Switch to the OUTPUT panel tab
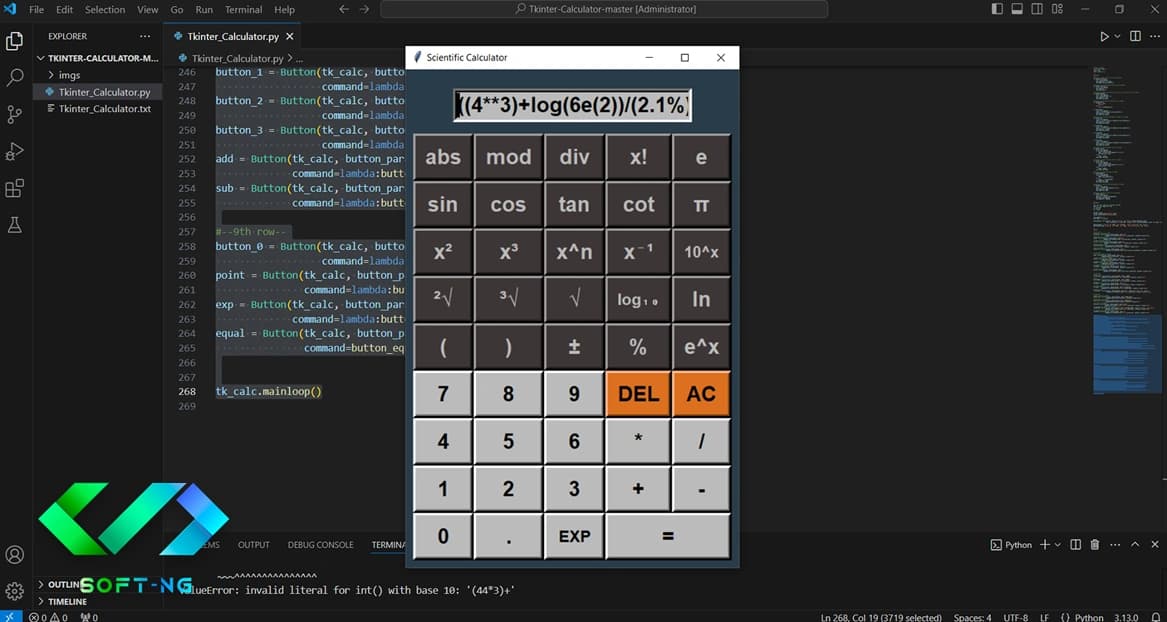Image resolution: width=1167 pixels, height=622 pixels. click(254, 545)
